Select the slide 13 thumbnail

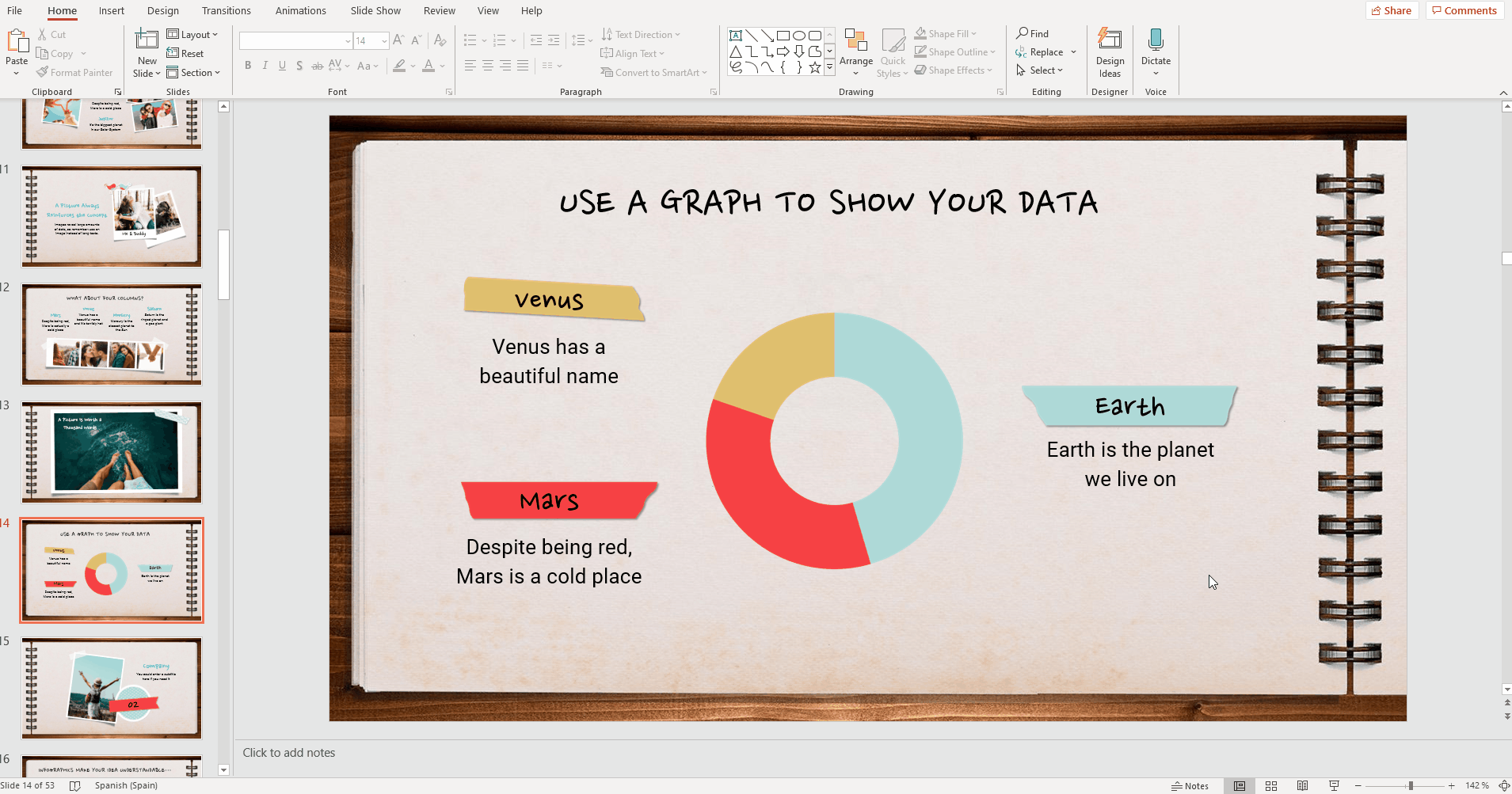[x=111, y=452]
